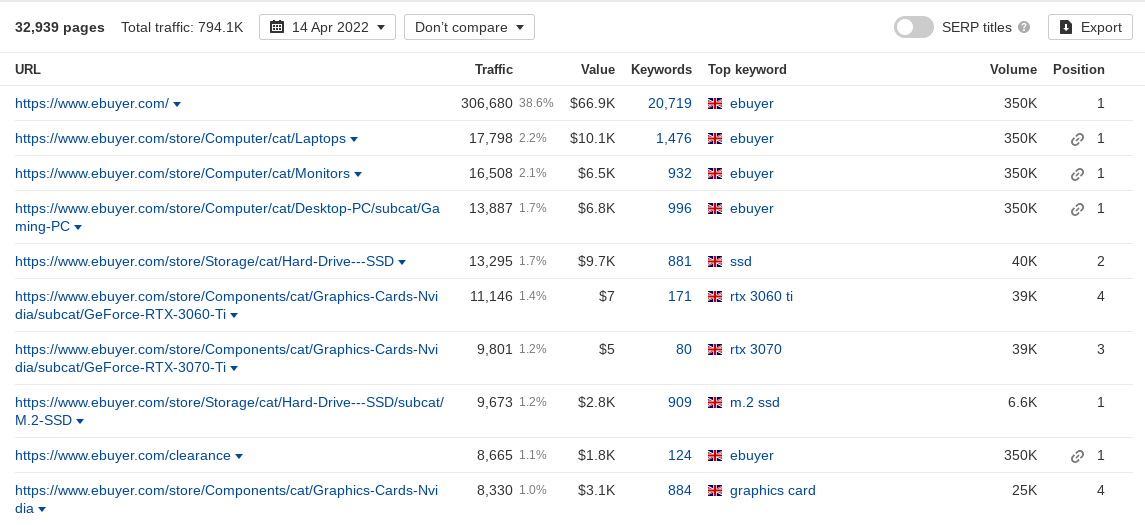This screenshot has height=525, width=1145.
Task: Click the rtx 3060 ti keyword link
Action: click(761, 296)
